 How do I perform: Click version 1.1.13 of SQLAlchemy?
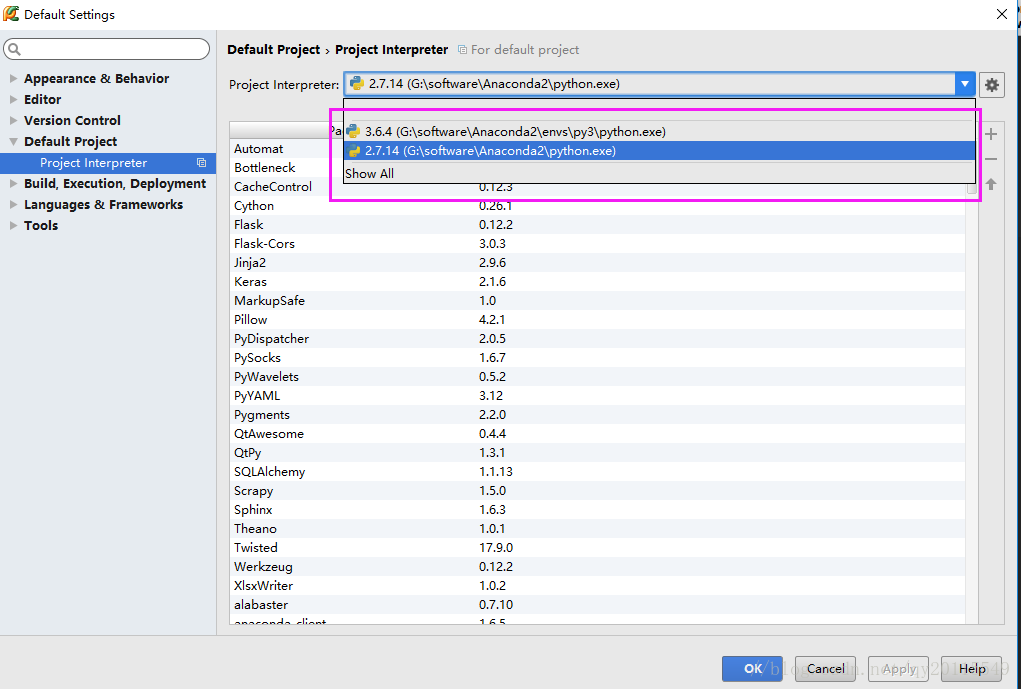click(x=496, y=471)
